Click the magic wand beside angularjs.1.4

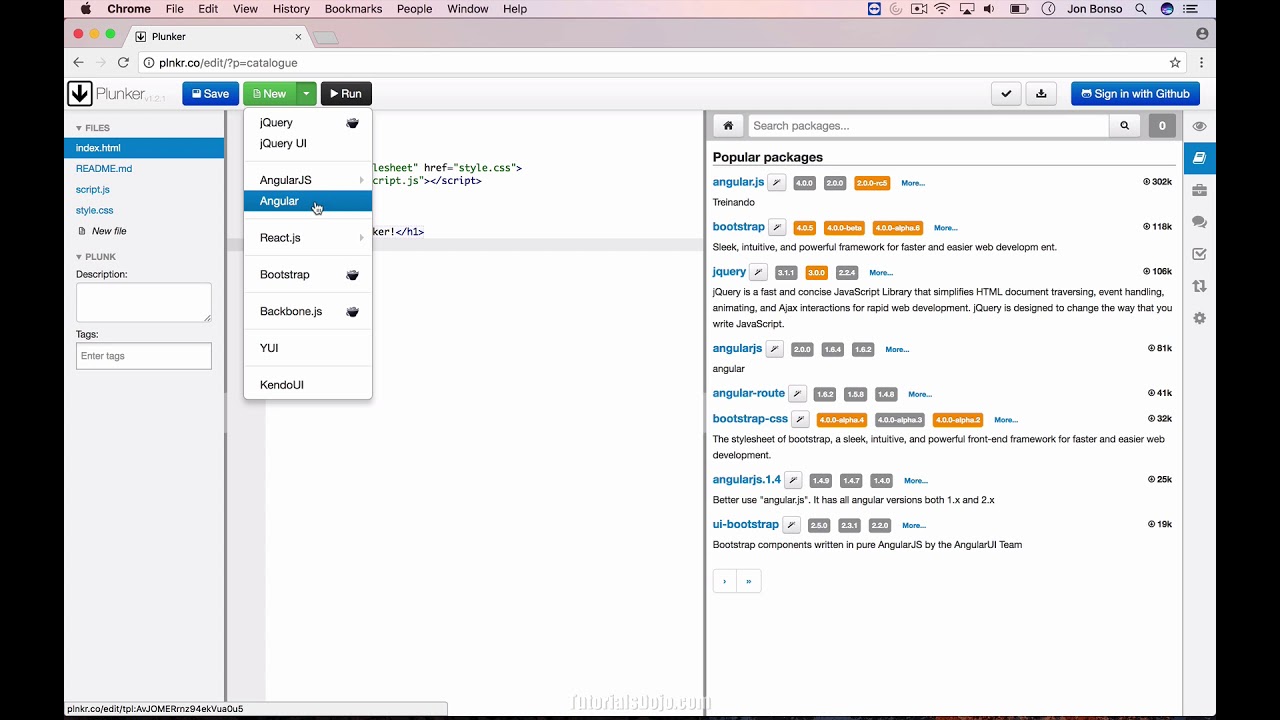click(x=793, y=480)
